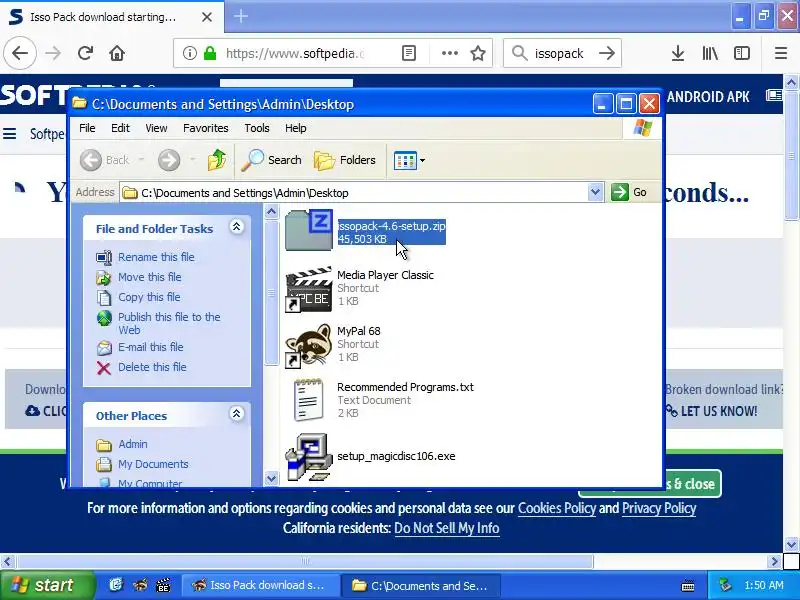Open a new browser tab
The image size is (800, 600).
click(241, 16)
